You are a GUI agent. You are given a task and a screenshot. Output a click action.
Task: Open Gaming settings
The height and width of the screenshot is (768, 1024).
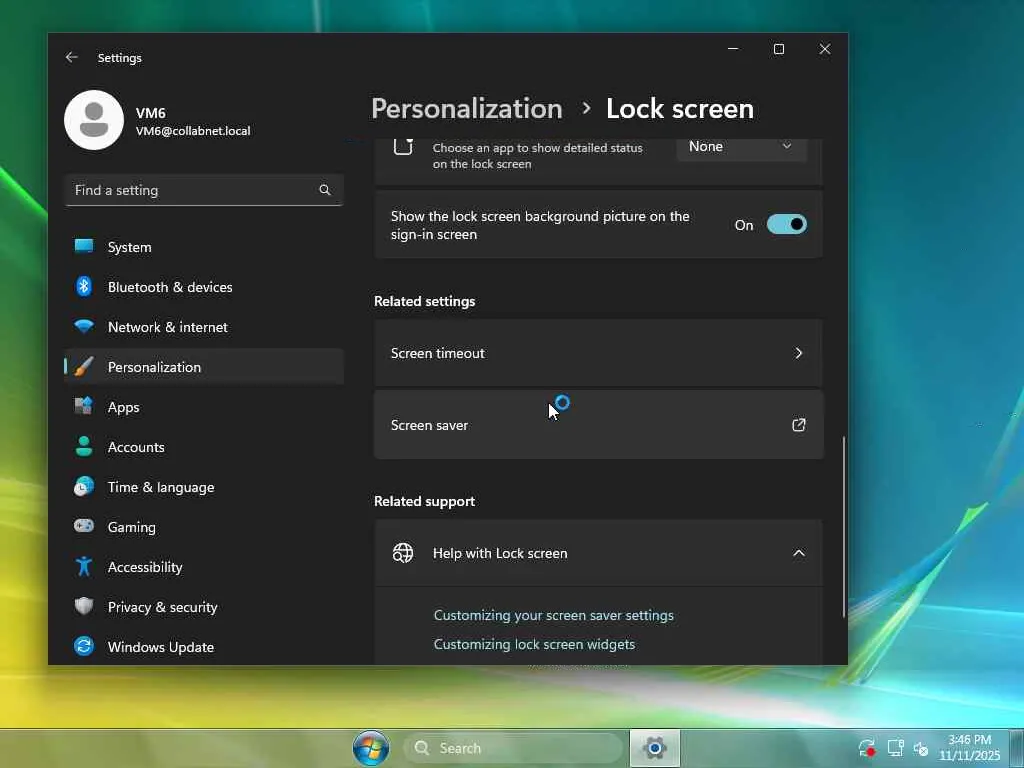pos(204,527)
